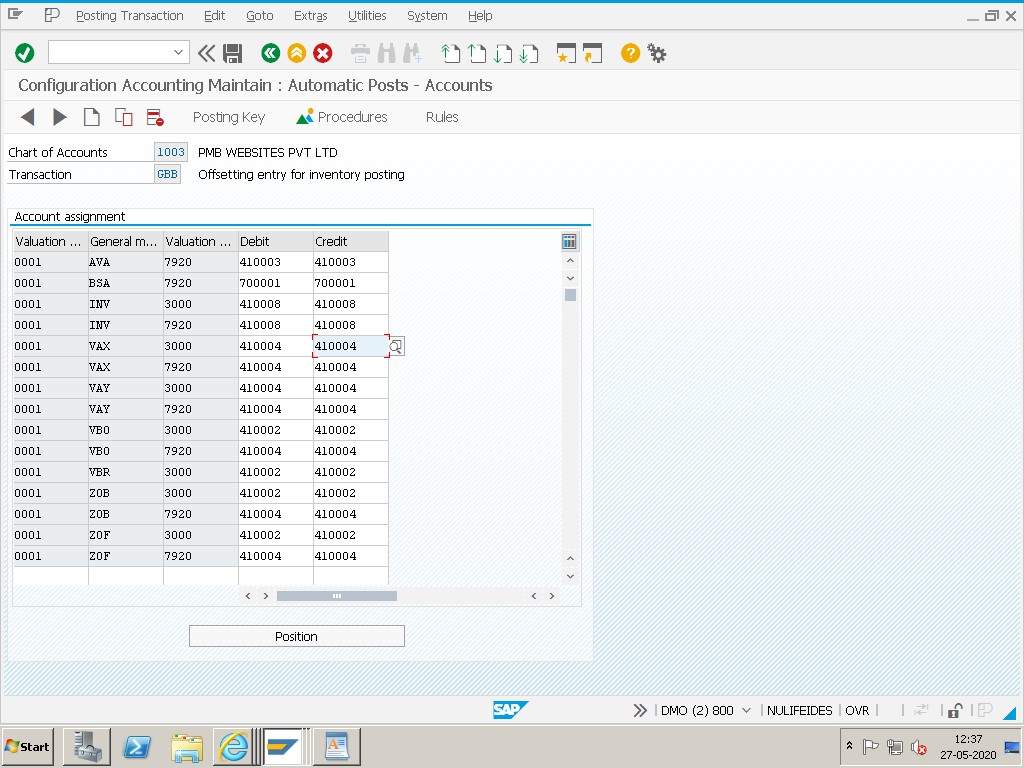
Task: Click the Action Center flag tray icon
Action: pyautogui.click(x=871, y=746)
